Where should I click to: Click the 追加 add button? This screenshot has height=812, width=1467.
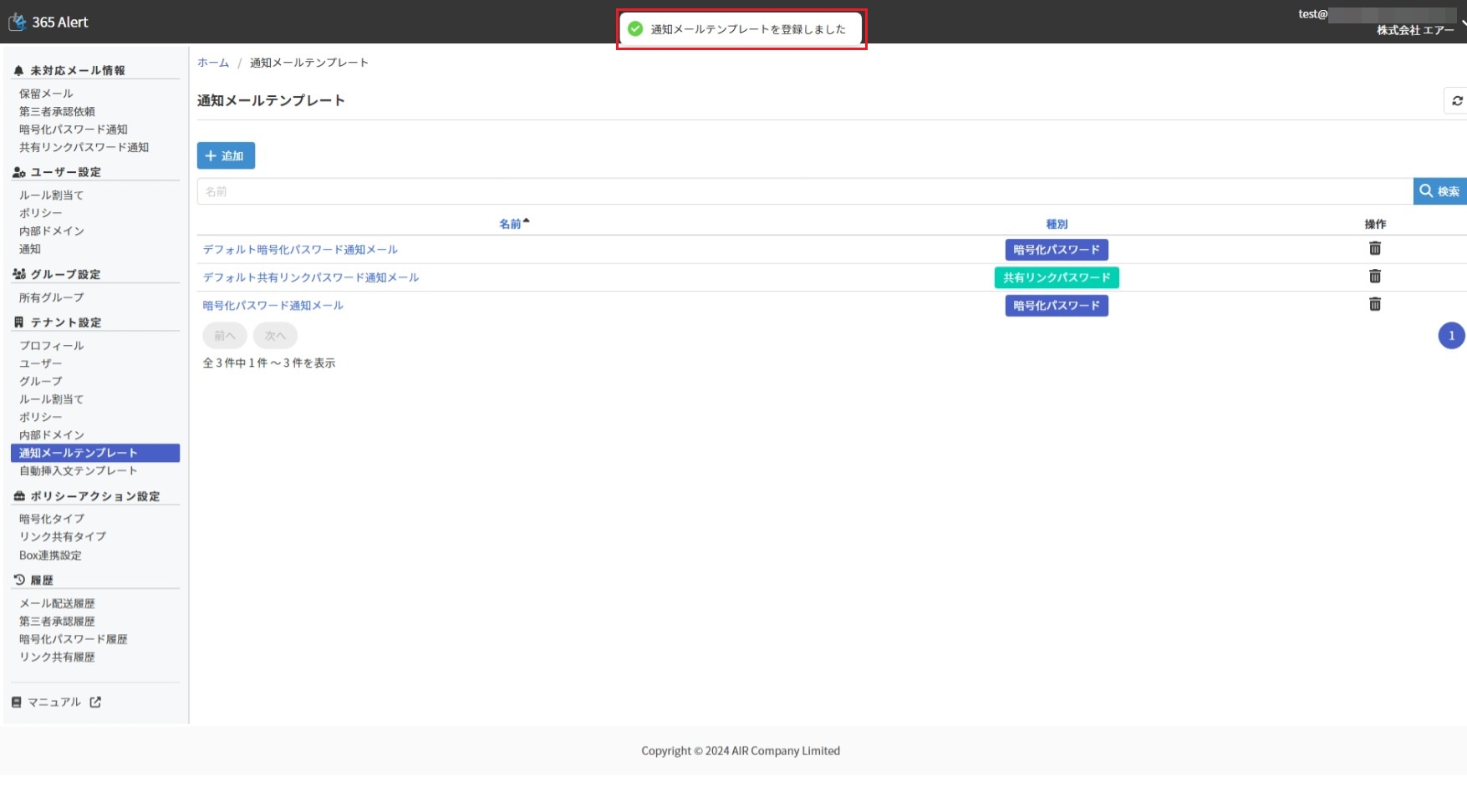[226, 156]
